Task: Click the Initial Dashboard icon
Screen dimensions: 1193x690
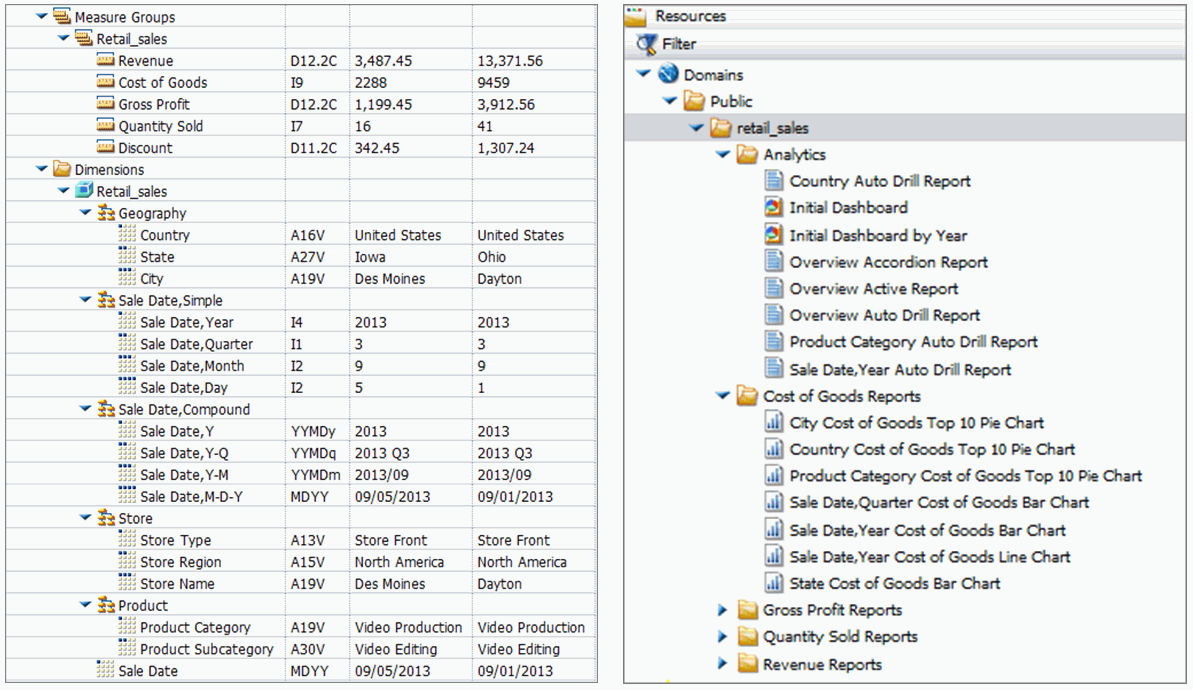Action: (x=773, y=208)
